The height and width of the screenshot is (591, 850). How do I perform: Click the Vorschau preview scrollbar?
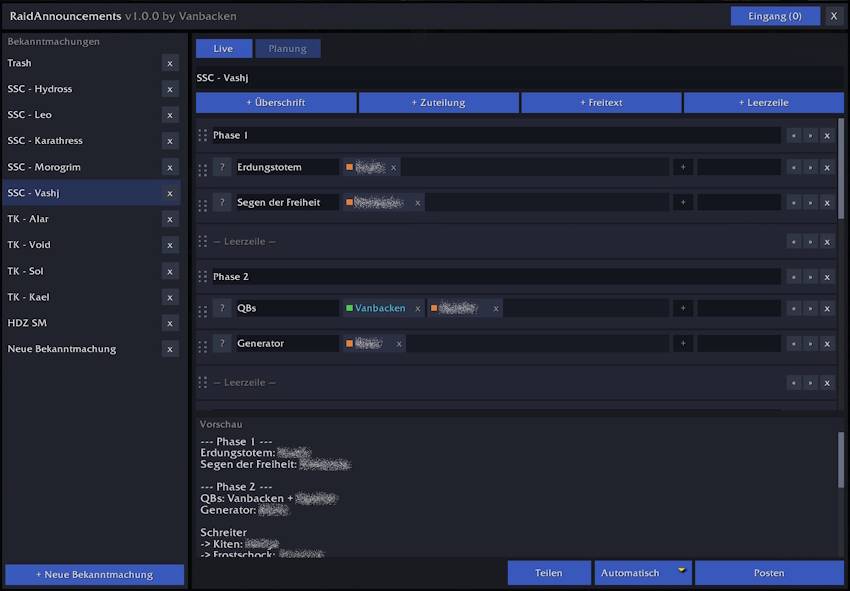841,460
